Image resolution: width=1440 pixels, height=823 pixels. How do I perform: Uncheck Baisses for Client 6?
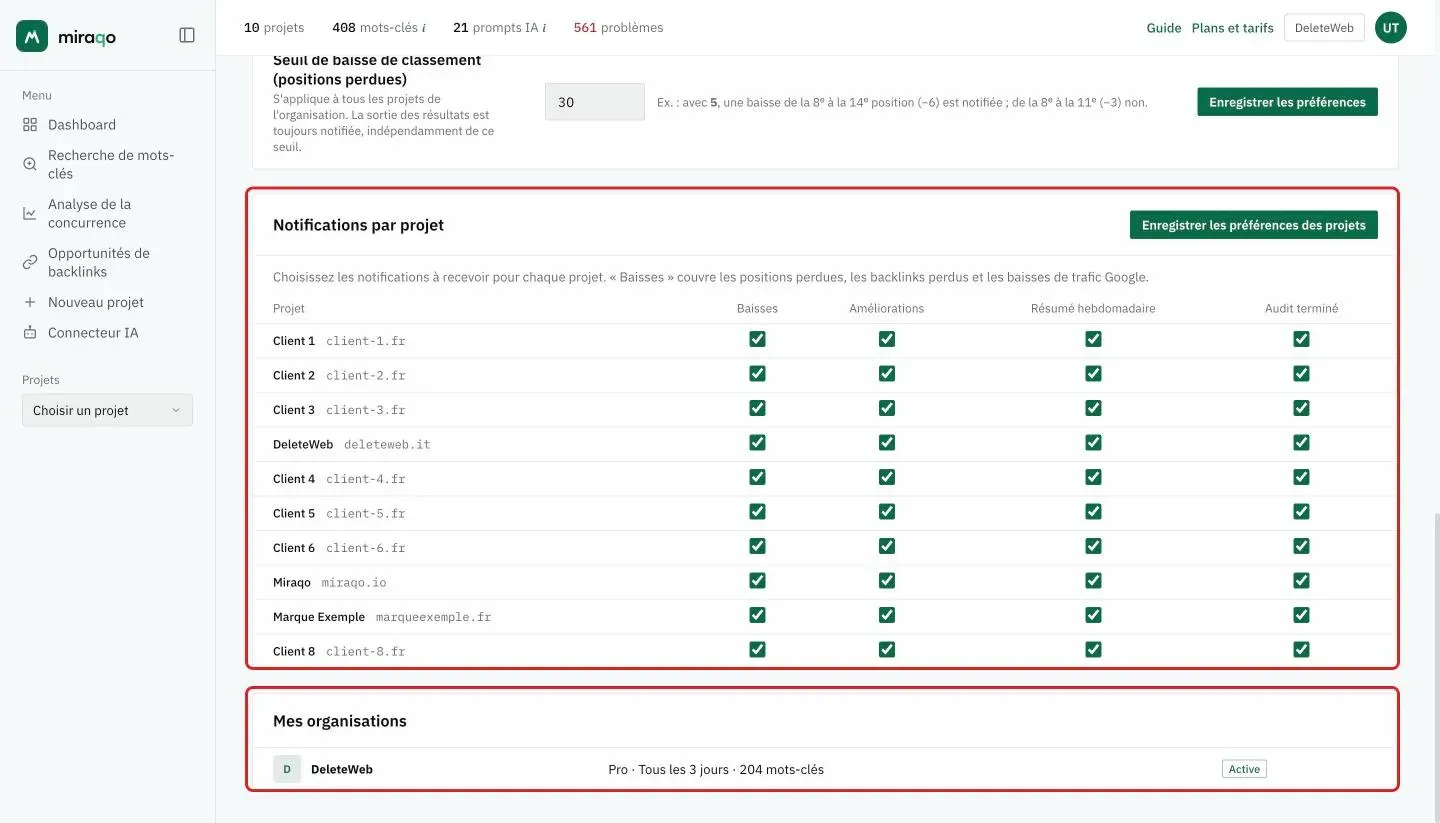(757, 546)
